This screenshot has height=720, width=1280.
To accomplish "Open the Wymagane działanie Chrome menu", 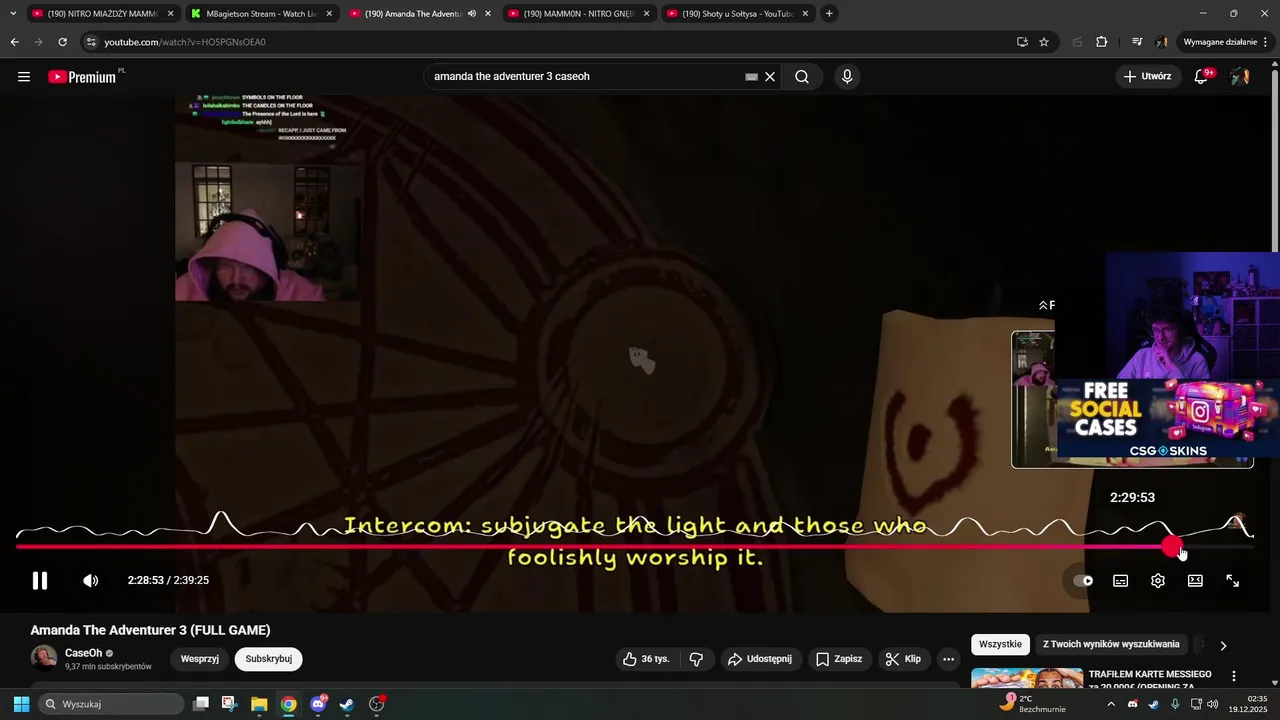I will [x=1225, y=42].
